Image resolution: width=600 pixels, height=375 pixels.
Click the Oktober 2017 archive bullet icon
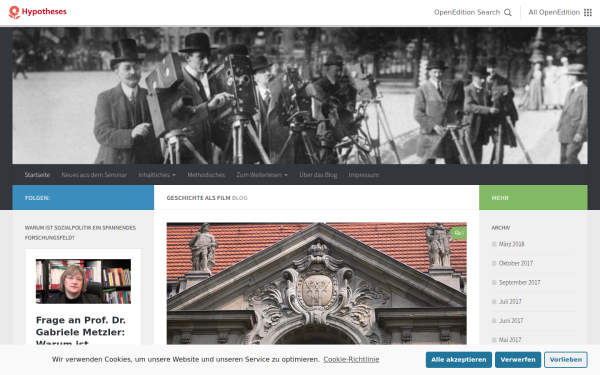point(494,263)
